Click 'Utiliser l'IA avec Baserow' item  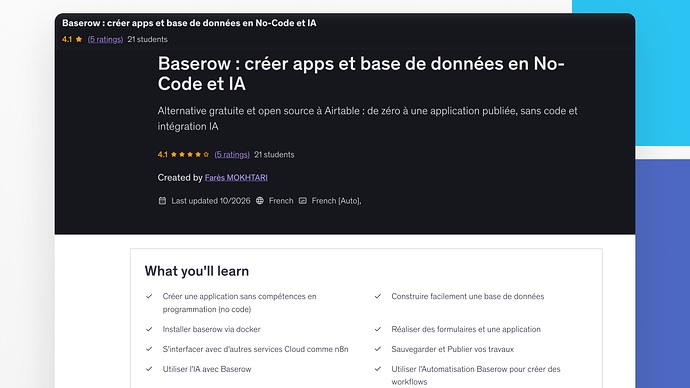click(x=207, y=369)
